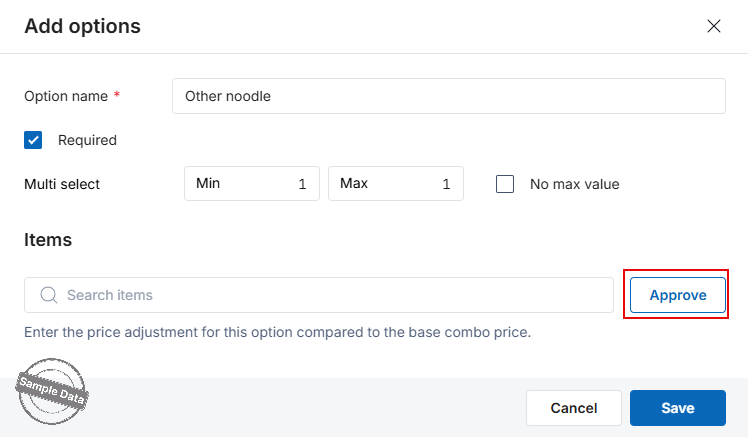Click the Required label text
The height and width of the screenshot is (437, 748).
coord(87,140)
